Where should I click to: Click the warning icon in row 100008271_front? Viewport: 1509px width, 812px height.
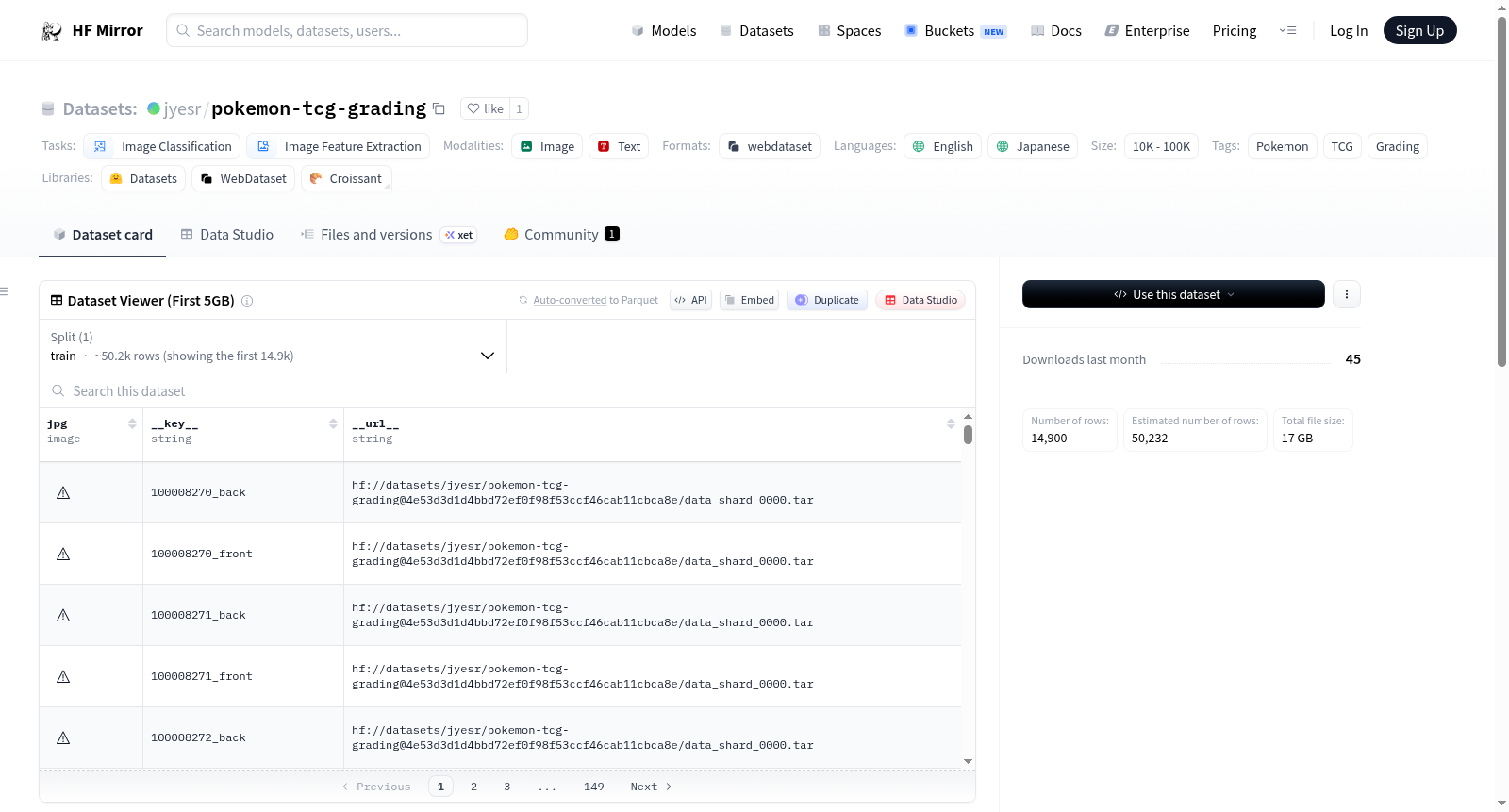coord(63,676)
